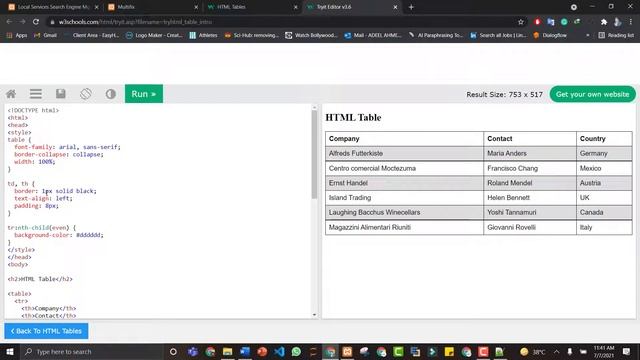Open the Search all Jobs LinkedIn bookmark
The height and width of the screenshot is (360, 640).
498,36
